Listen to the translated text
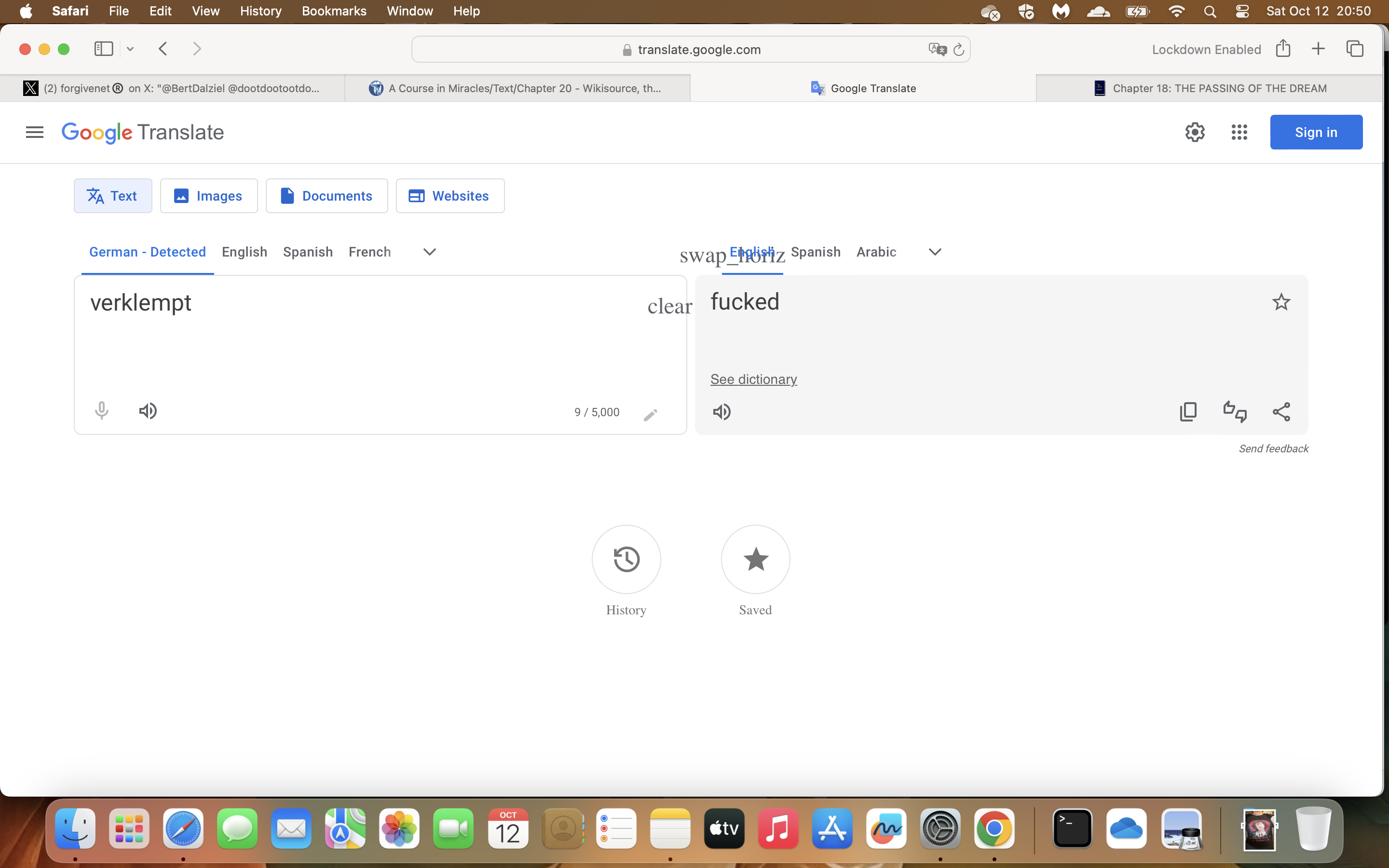 point(722,412)
